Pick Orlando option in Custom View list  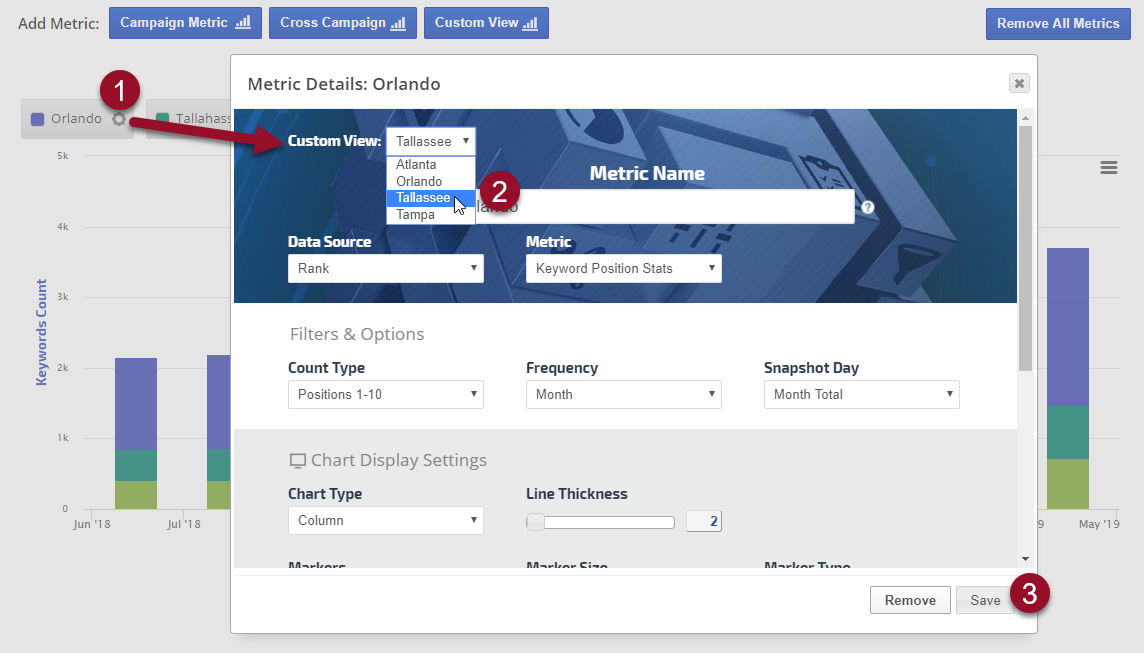419,181
